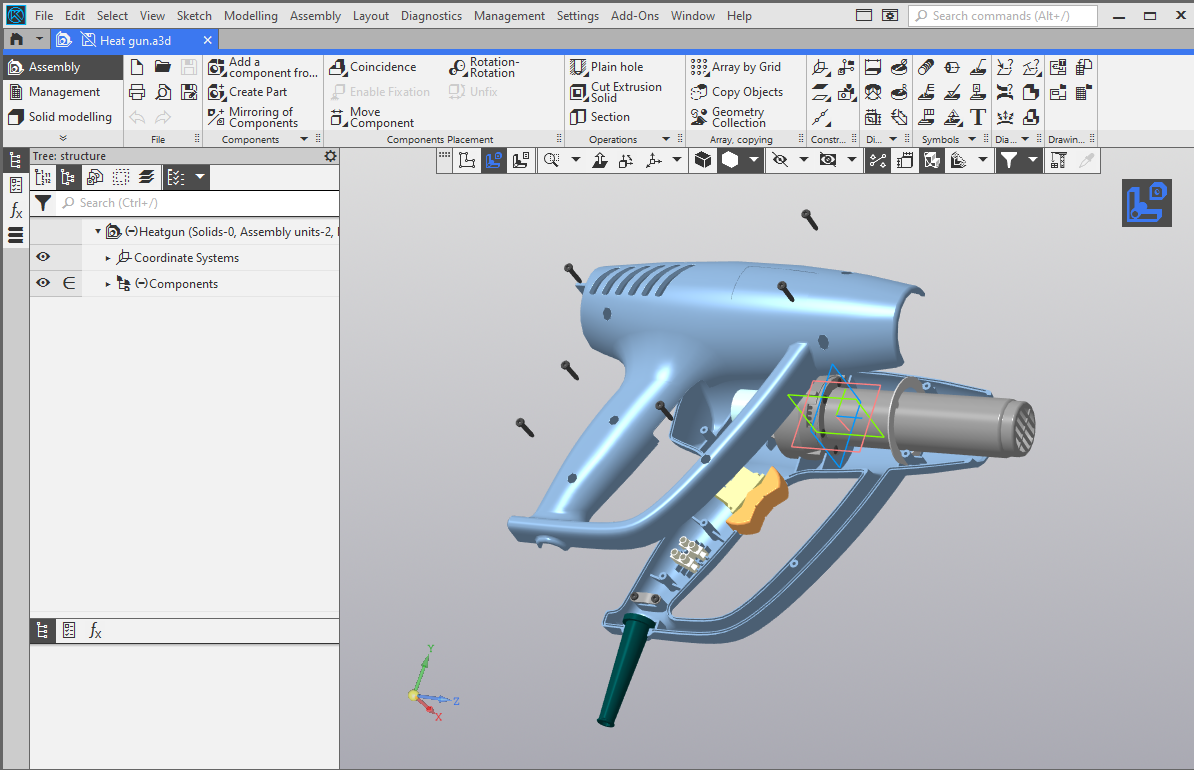The height and width of the screenshot is (770, 1194).
Task: Open the Sketch menu
Action: click(194, 16)
